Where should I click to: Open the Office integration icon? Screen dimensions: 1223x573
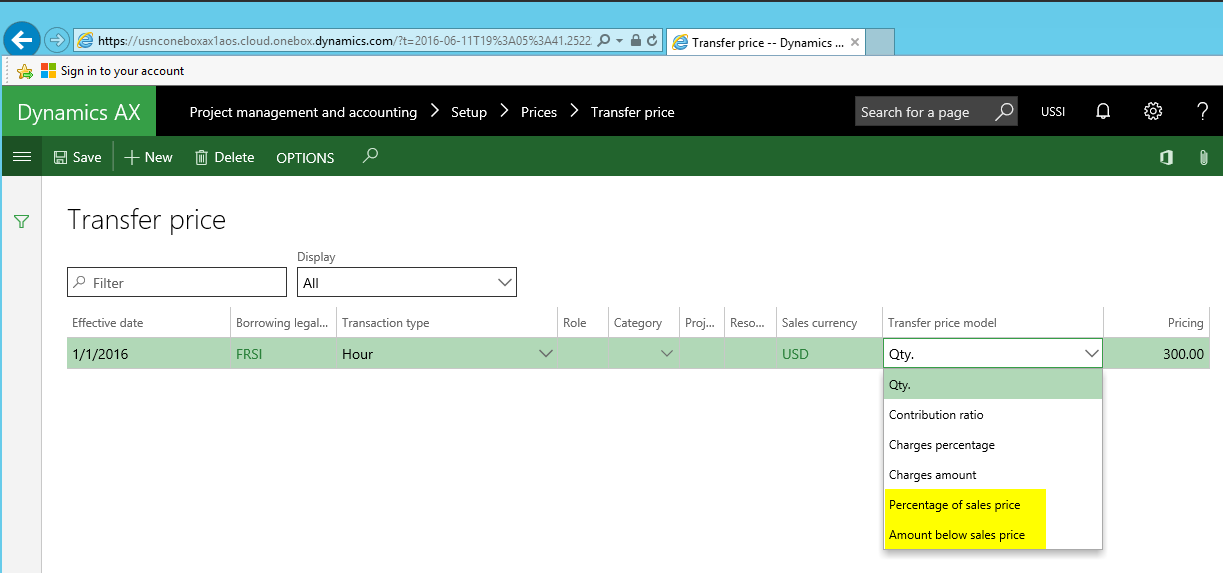(1166, 157)
